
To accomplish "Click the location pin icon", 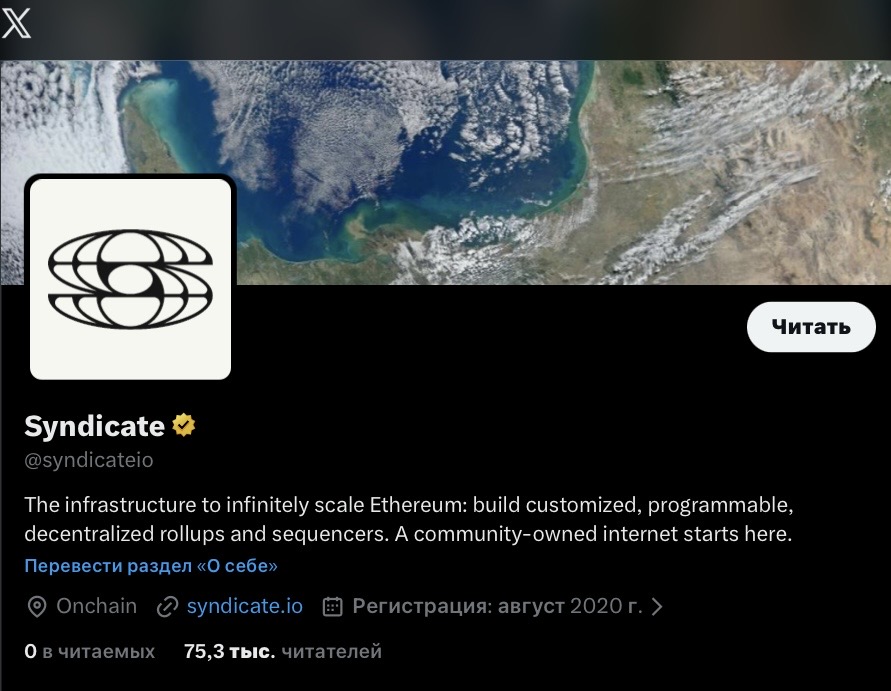I will click(37, 606).
